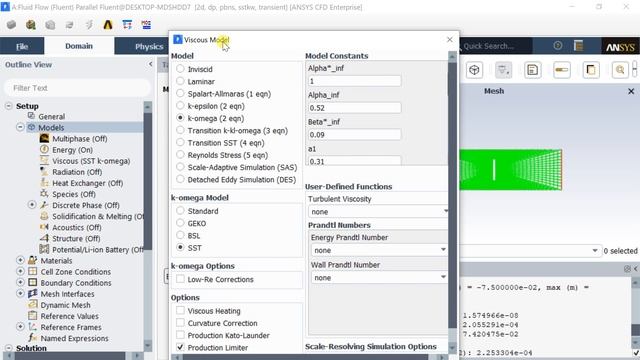This screenshot has height=360, width=640.
Task: Click the Alpha*_inf value field
Action: click(354, 81)
